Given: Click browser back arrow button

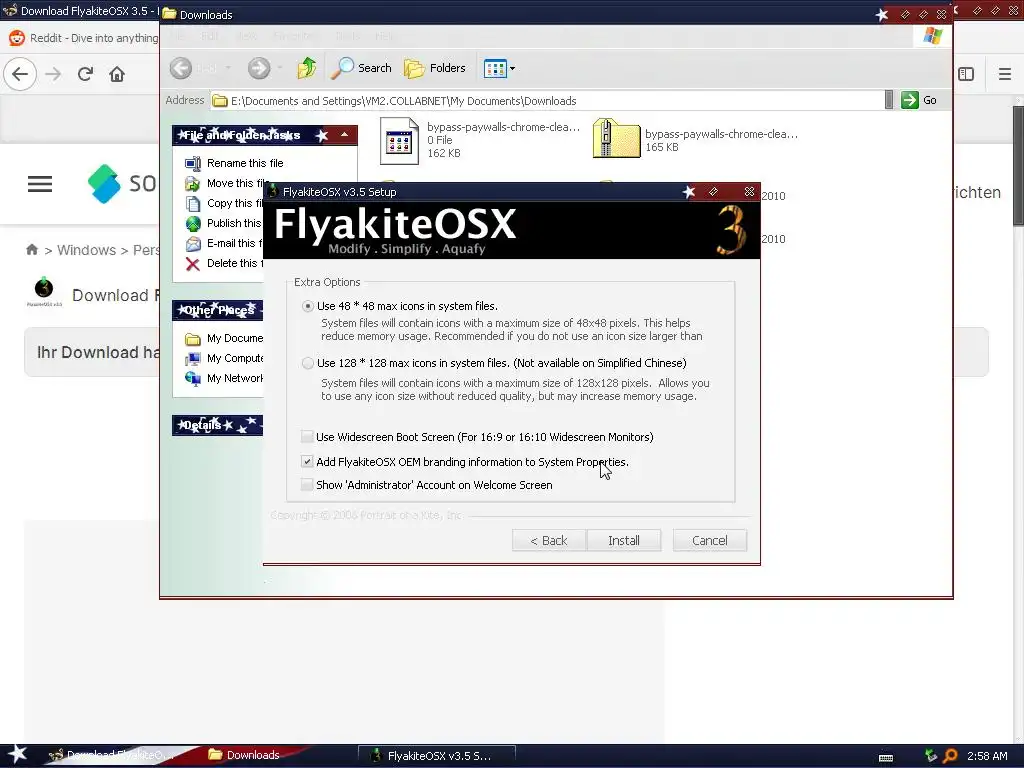Looking at the screenshot, I should click(20, 74).
